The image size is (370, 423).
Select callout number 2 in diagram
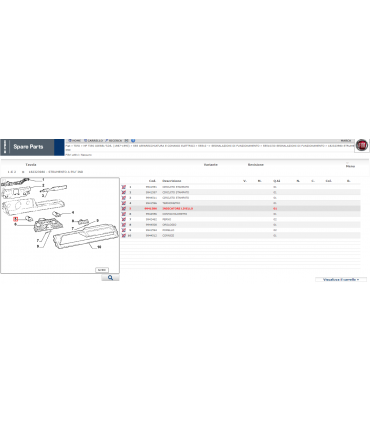click(x=43, y=185)
